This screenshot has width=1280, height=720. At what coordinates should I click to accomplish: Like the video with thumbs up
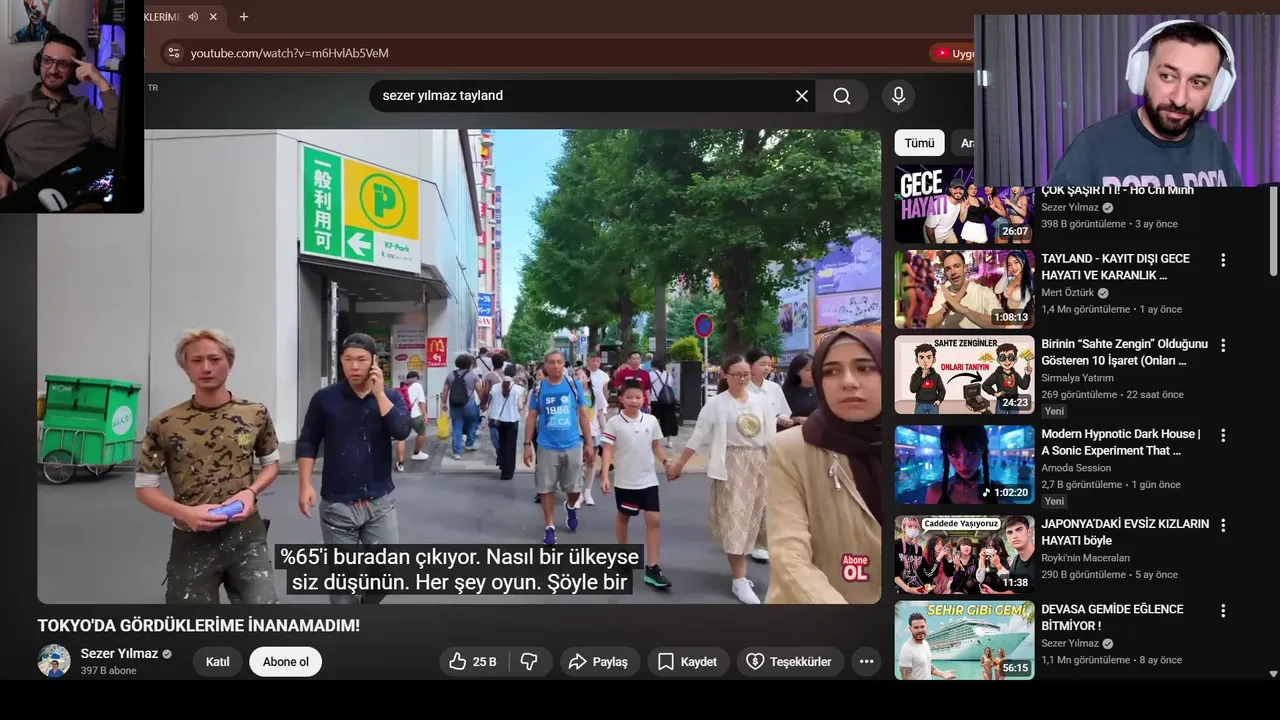coord(473,662)
